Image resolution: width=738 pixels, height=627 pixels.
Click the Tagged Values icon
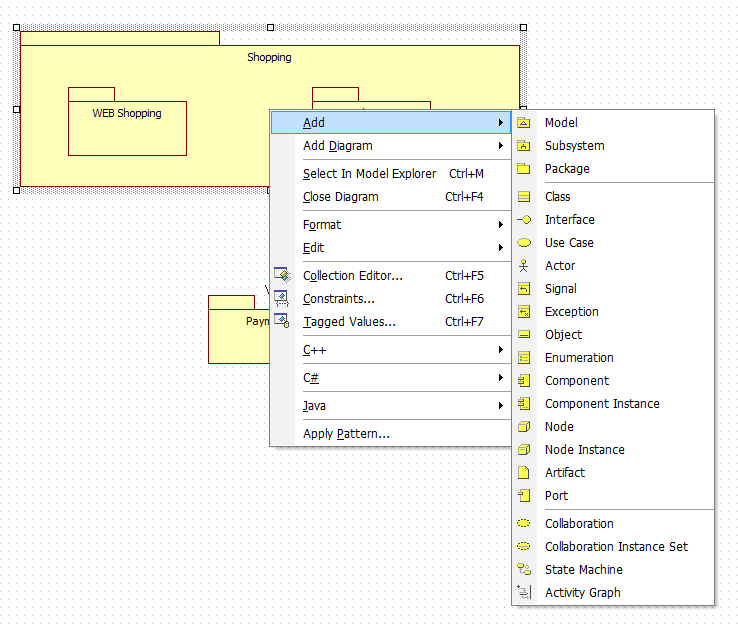click(x=282, y=321)
